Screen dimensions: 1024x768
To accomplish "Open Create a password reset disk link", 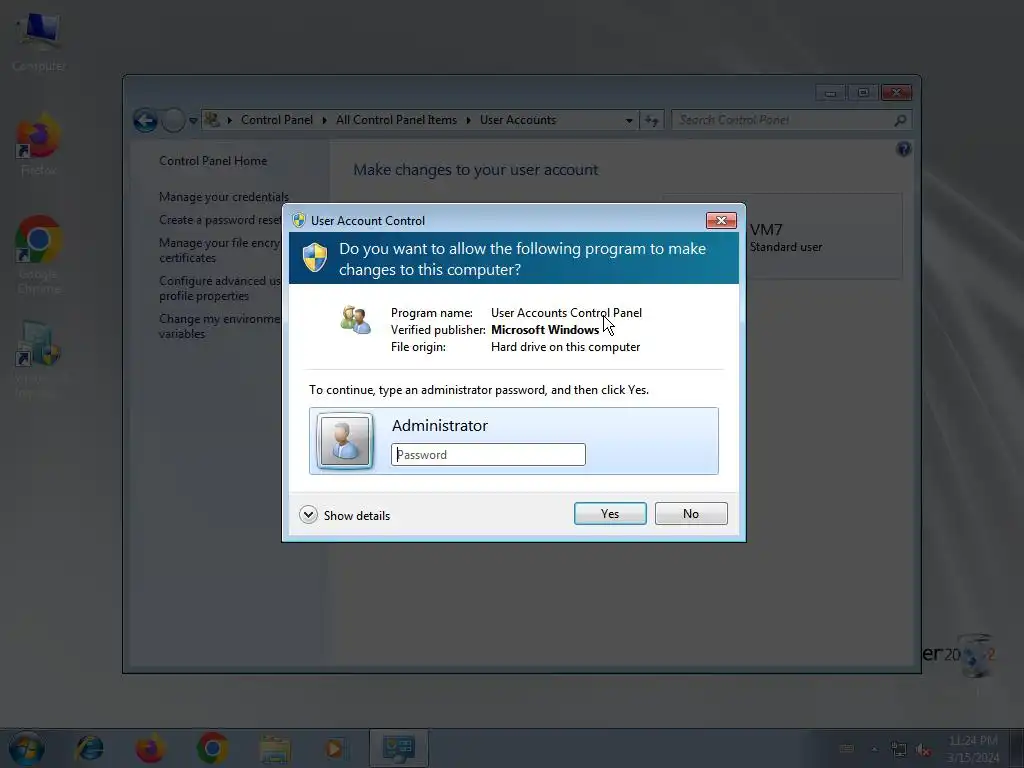I will [220, 220].
